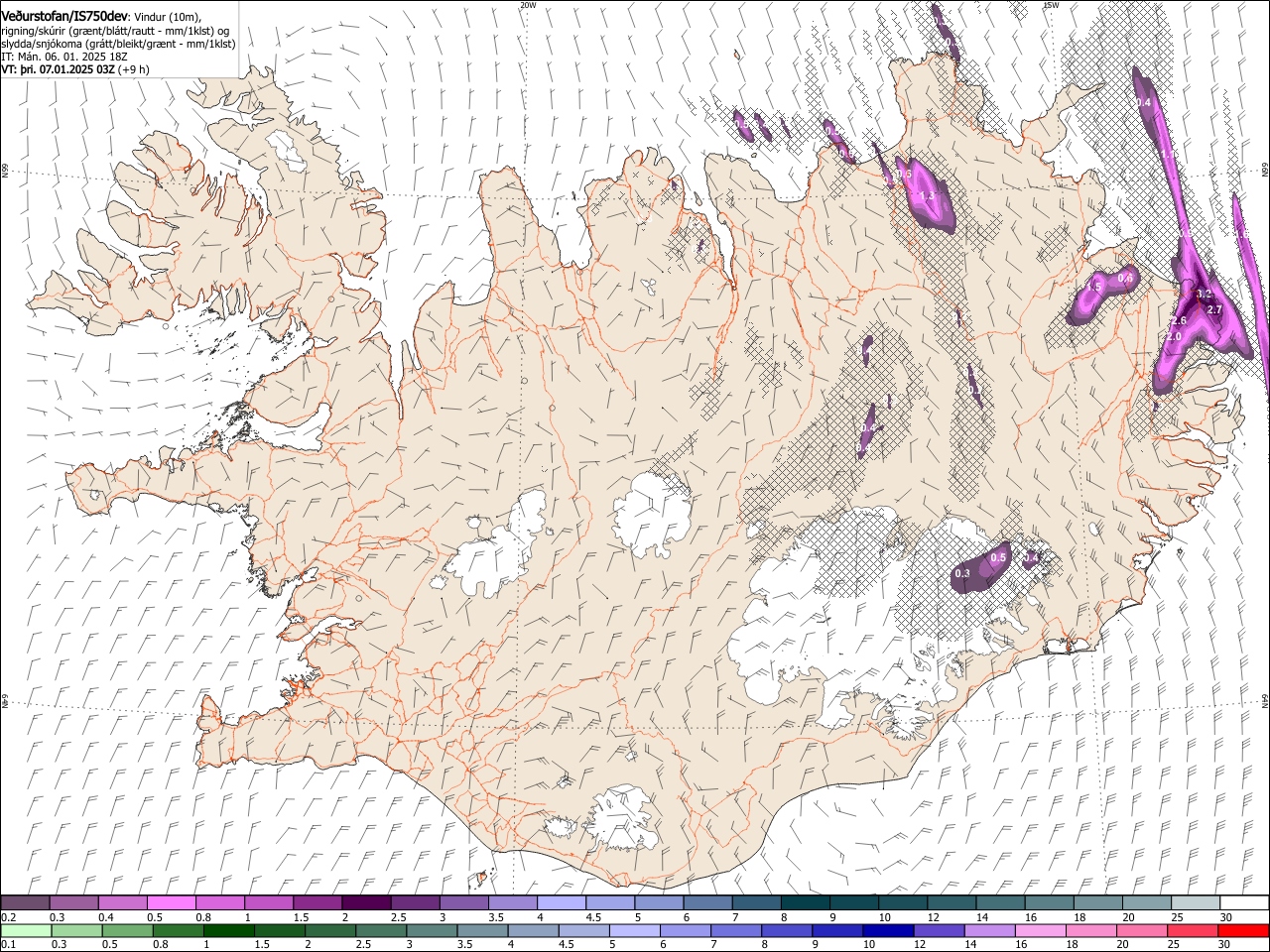Choose the rain-scale 0.5–0.8 medium green swatch

[127, 930]
